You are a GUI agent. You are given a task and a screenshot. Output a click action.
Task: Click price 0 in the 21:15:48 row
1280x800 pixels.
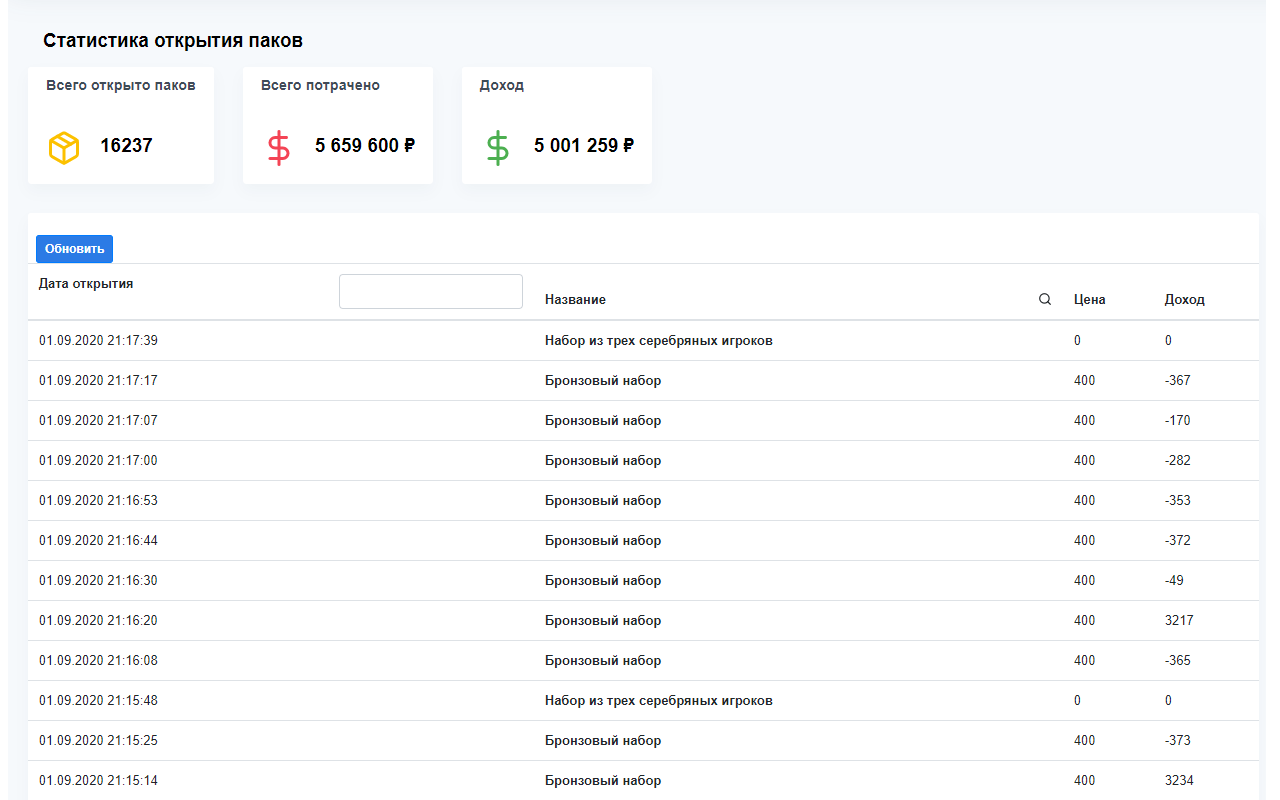point(1078,700)
